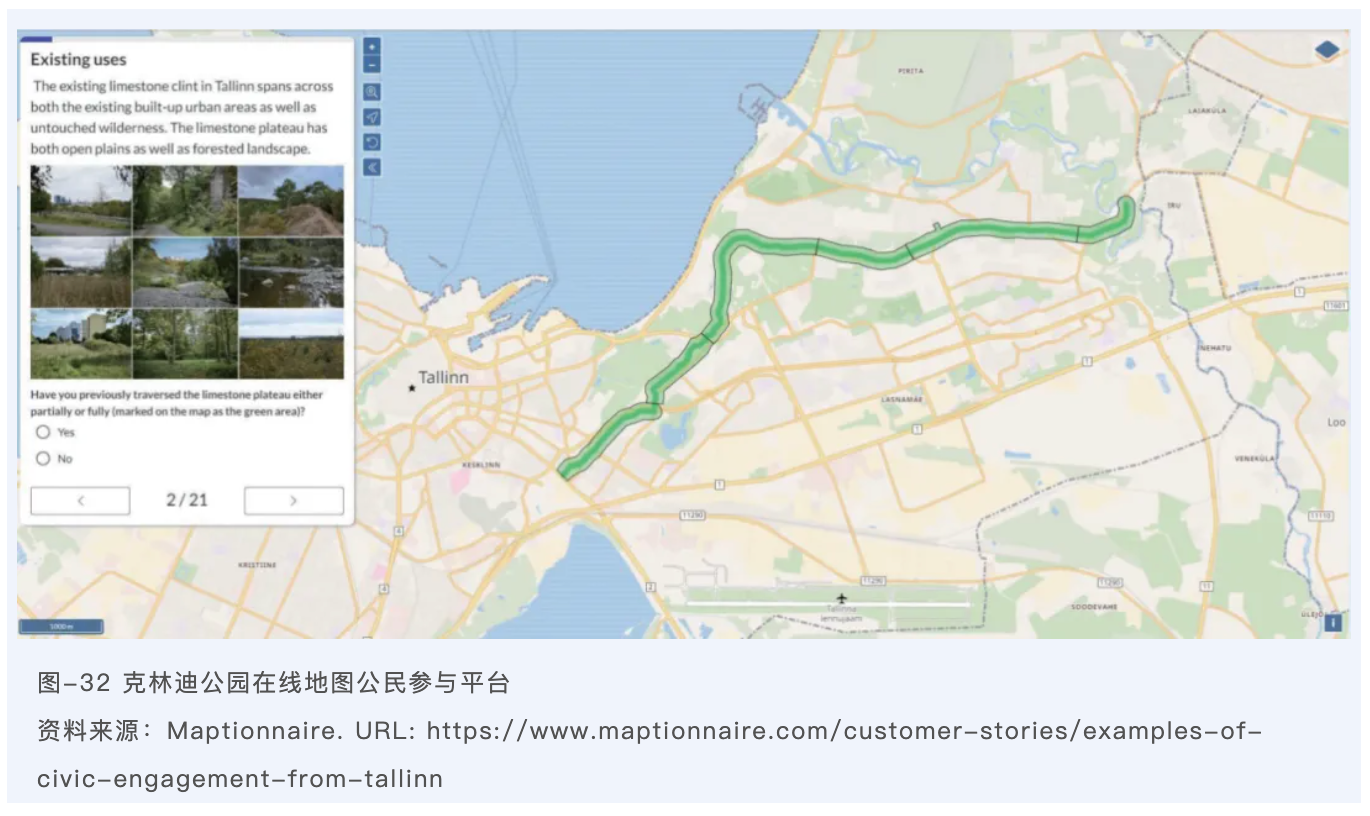Open the magnifier search tool on map
The height and width of the screenshot is (816, 1370).
[x=372, y=92]
